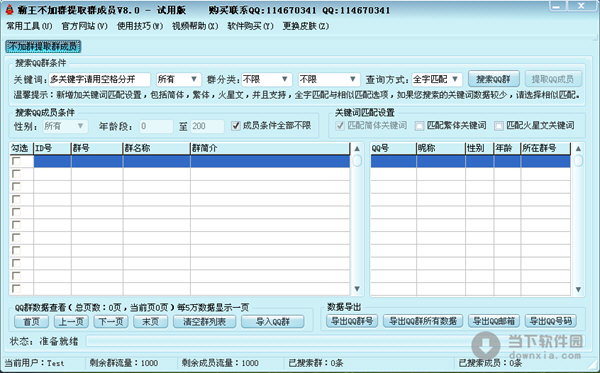
Task: Open the 官方网站(V) menu
Action: [85, 26]
